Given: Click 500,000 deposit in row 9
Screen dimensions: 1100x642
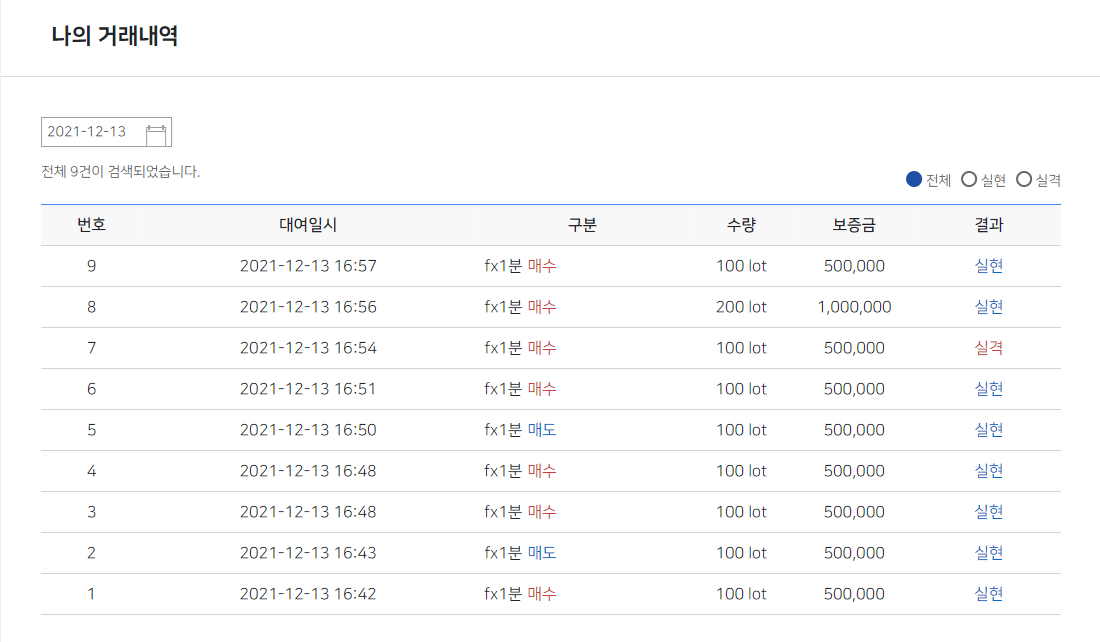Looking at the screenshot, I should [x=854, y=266].
